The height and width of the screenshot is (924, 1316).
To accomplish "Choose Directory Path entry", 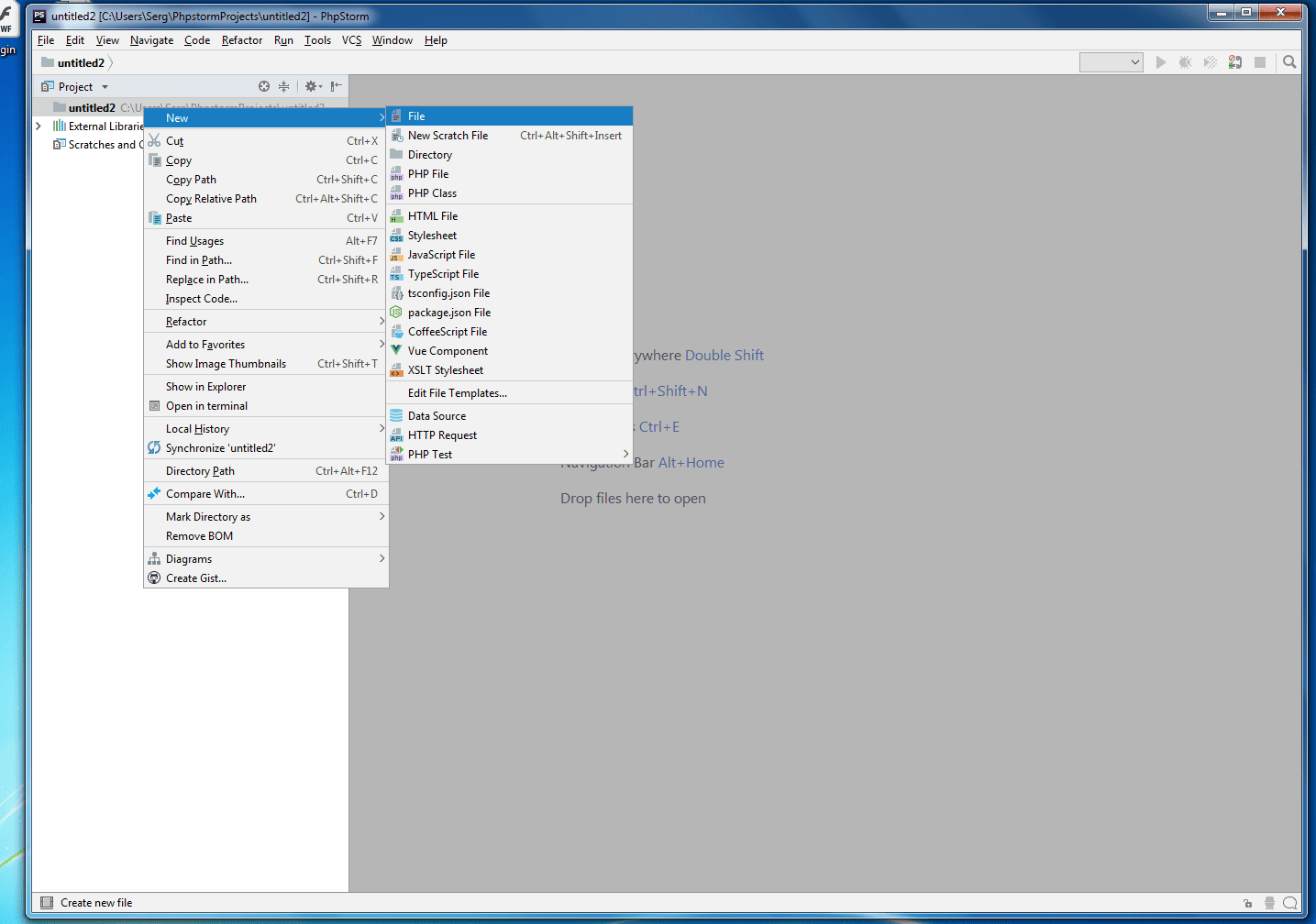I will point(266,471).
